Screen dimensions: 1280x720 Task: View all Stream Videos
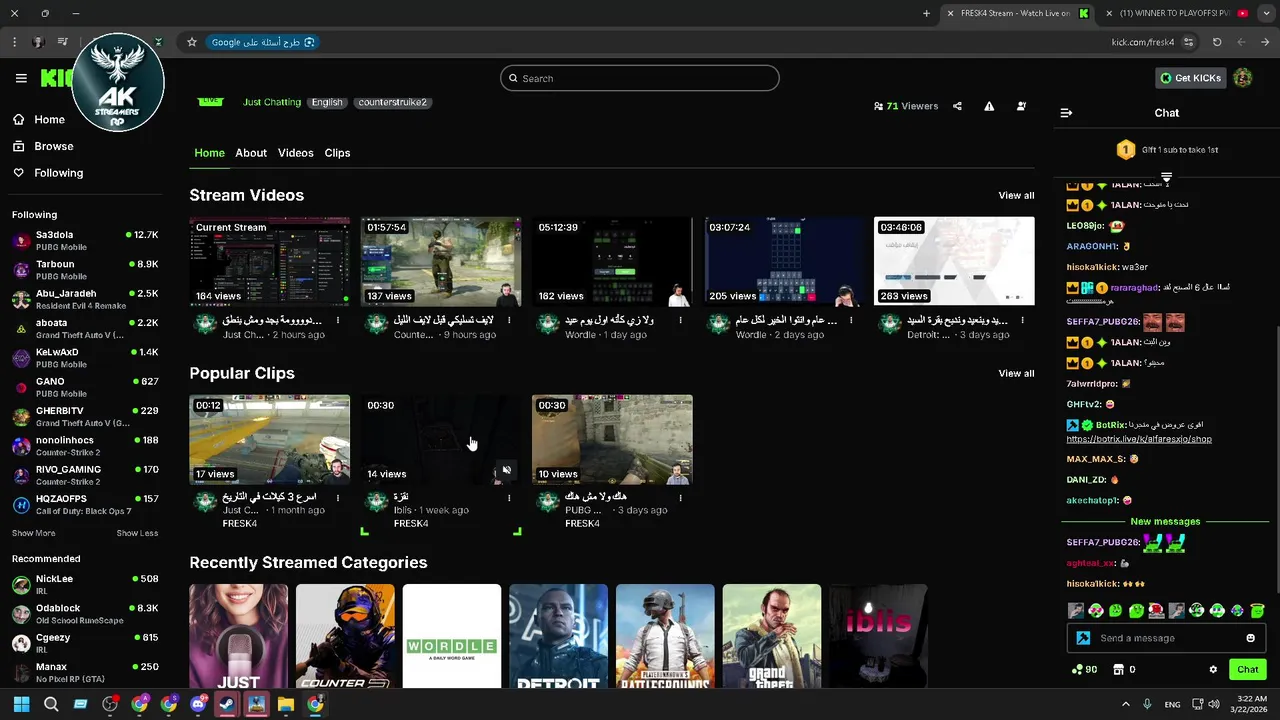coord(1016,195)
